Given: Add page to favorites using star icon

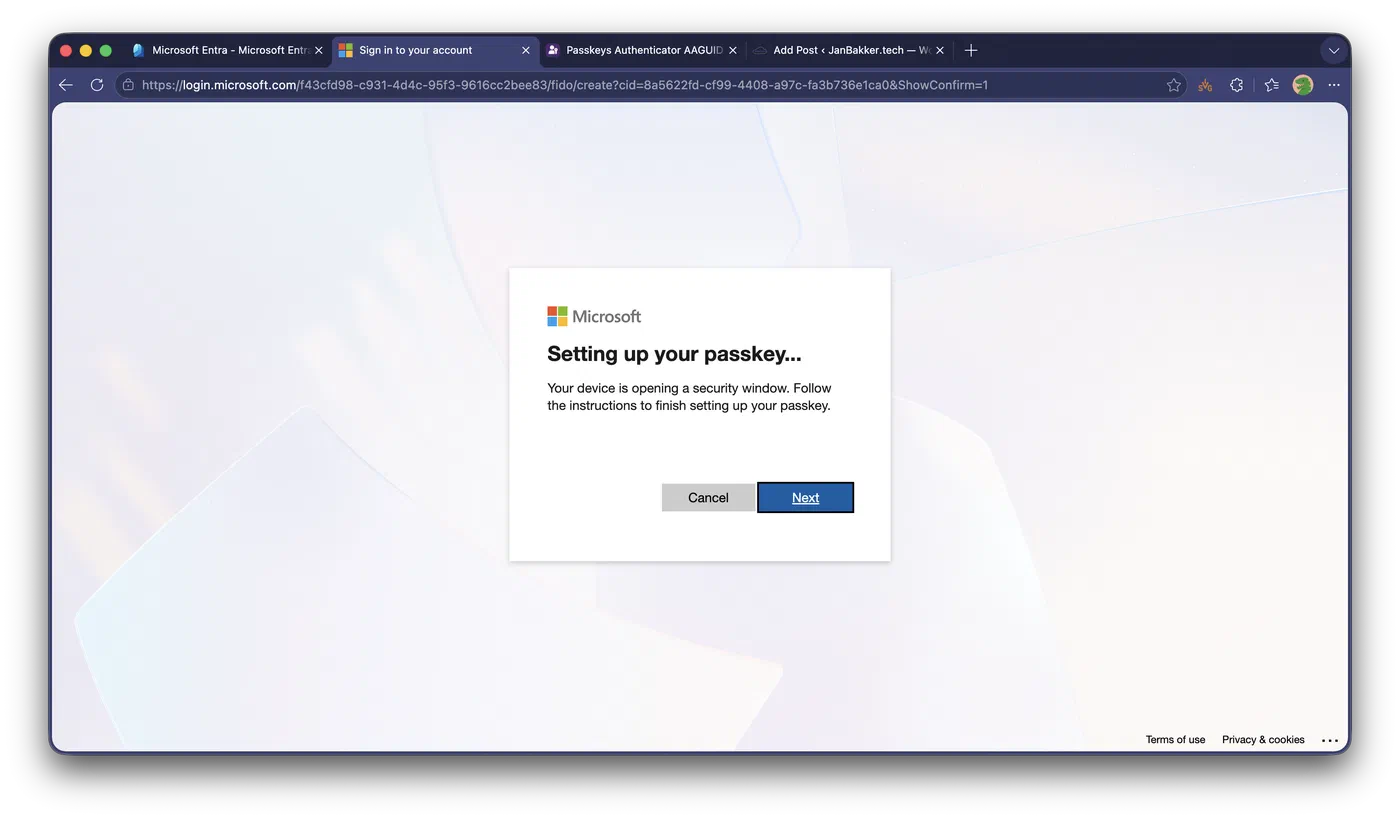Looking at the screenshot, I should tap(1174, 85).
